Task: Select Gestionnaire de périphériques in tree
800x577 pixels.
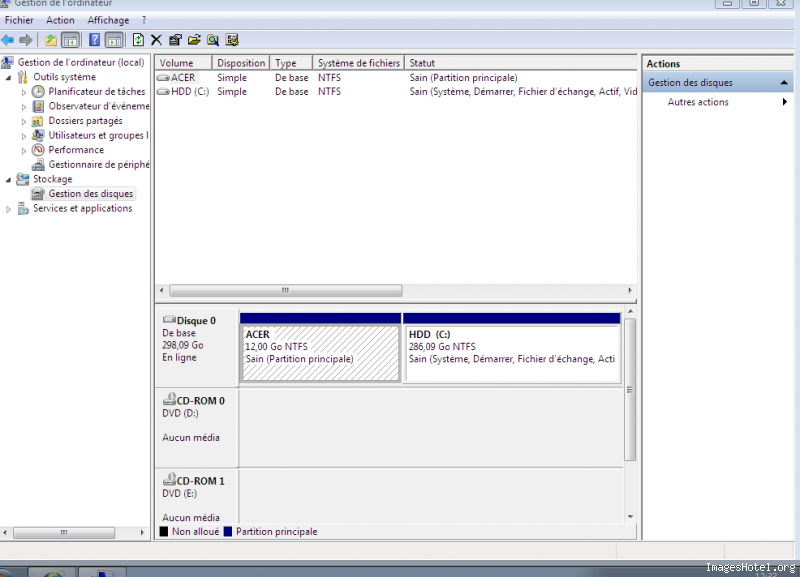Action: [98, 165]
